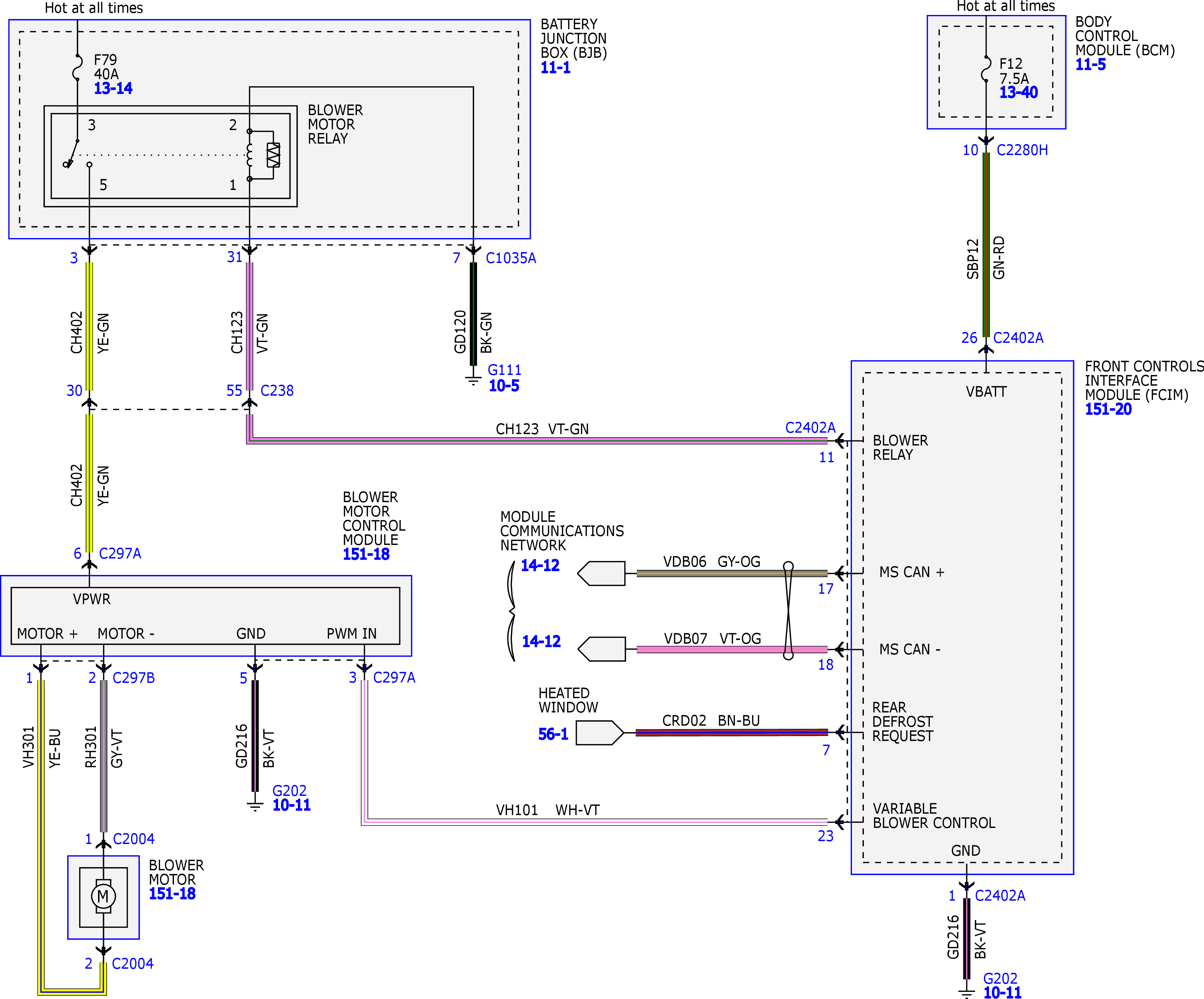Viewport: 1204px width, 999px height.
Task: Select the horizontal CH123 VT-GN wire label
Action: point(542,429)
